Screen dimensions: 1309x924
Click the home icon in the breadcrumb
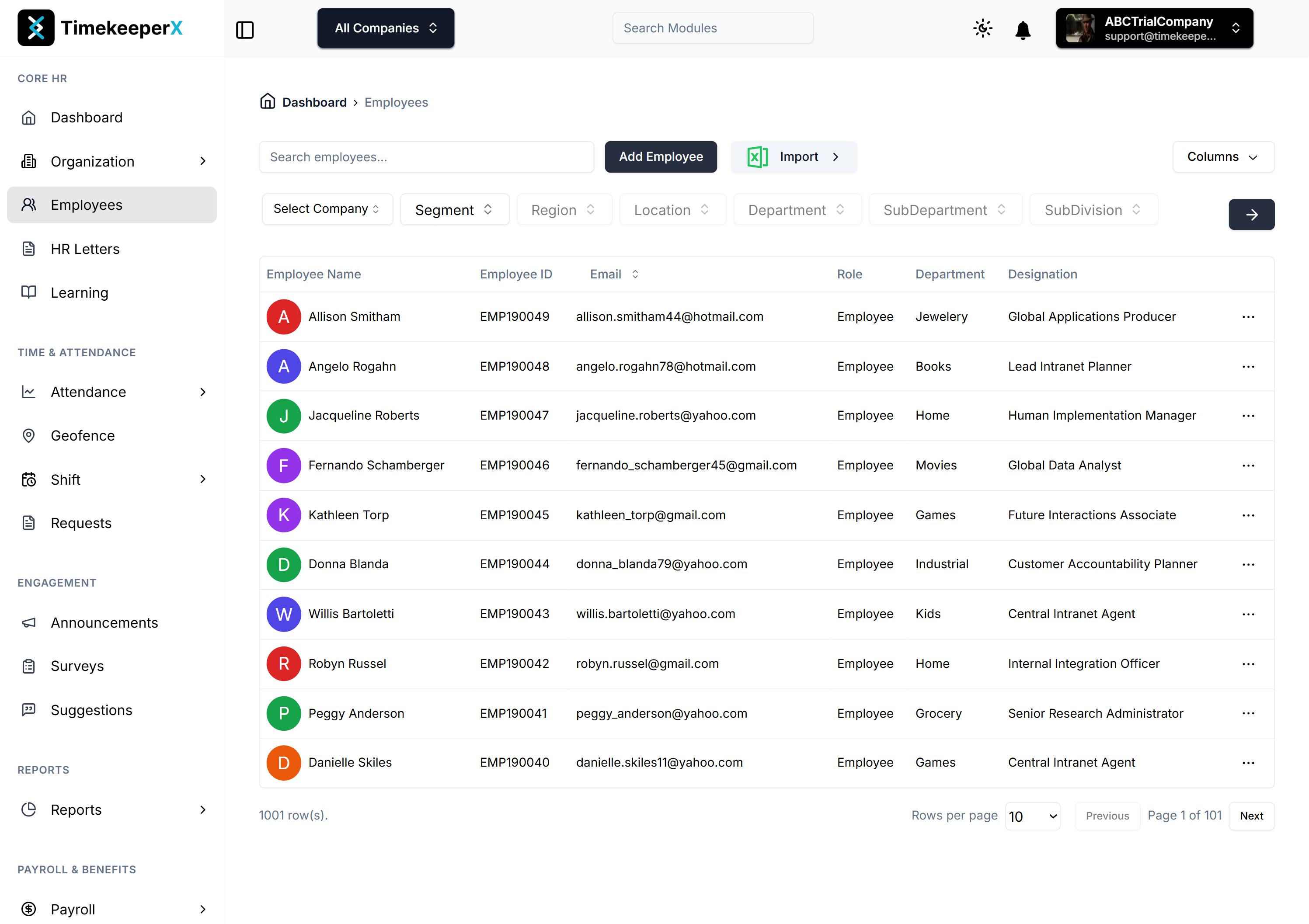(x=268, y=101)
